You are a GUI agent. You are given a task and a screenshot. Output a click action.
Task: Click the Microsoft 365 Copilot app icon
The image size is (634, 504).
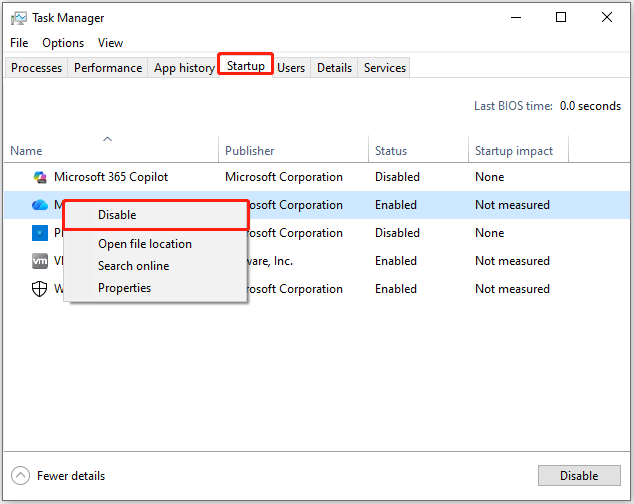coord(40,177)
